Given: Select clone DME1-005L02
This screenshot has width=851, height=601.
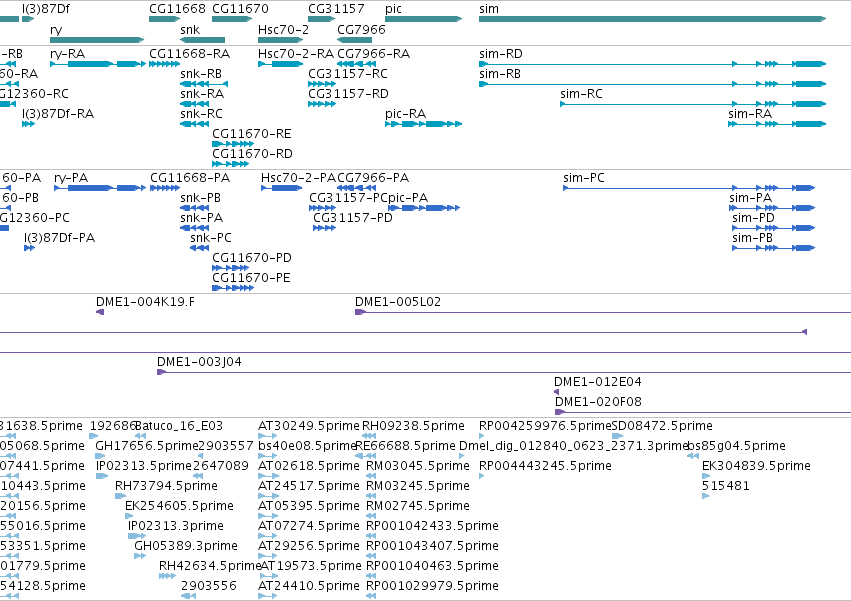Looking at the screenshot, I should coord(603,312).
